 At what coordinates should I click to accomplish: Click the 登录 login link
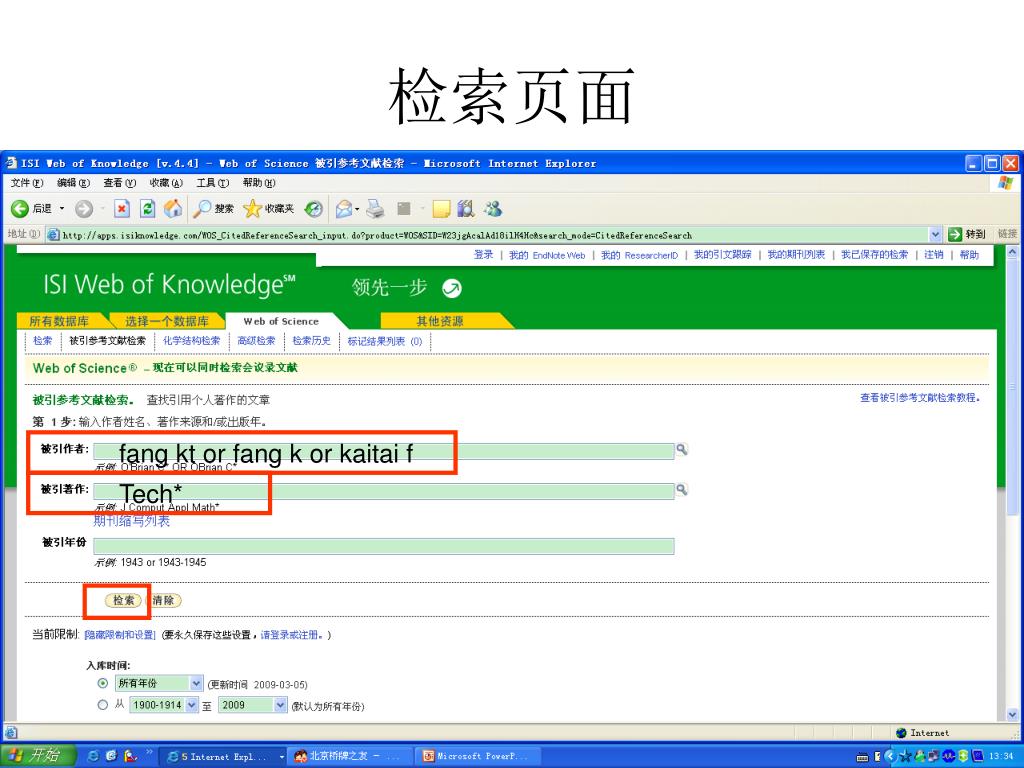(x=483, y=255)
